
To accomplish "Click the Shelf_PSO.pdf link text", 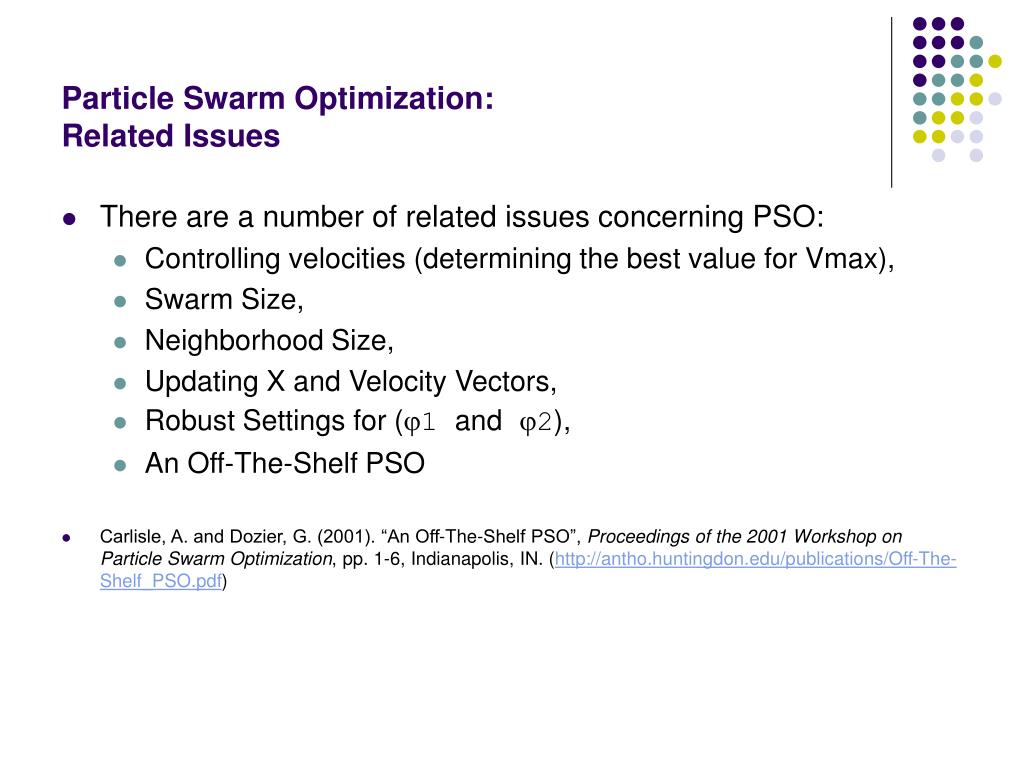I will pyautogui.click(x=160, y=581).
